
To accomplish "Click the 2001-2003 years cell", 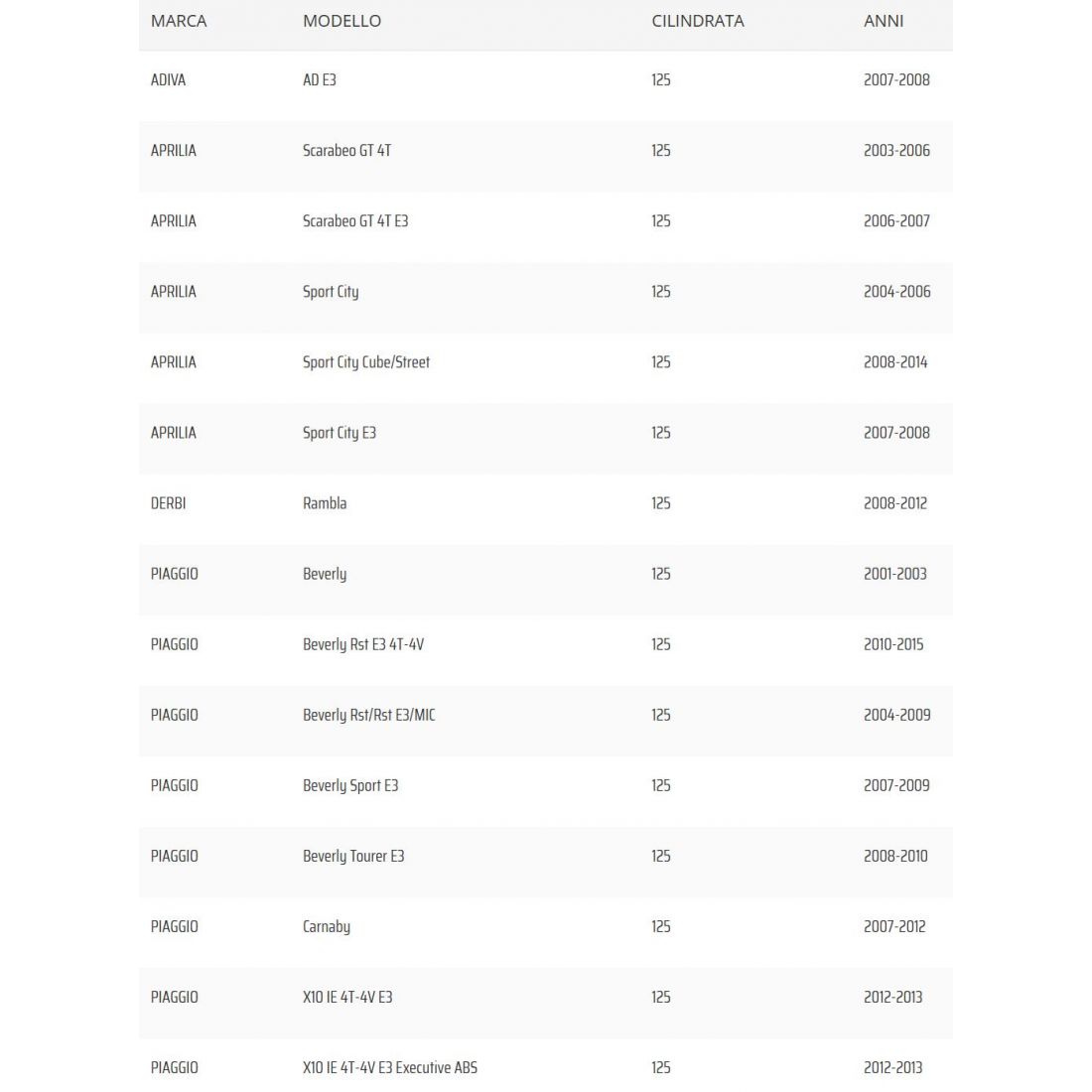I will click(x=894, y=574).
